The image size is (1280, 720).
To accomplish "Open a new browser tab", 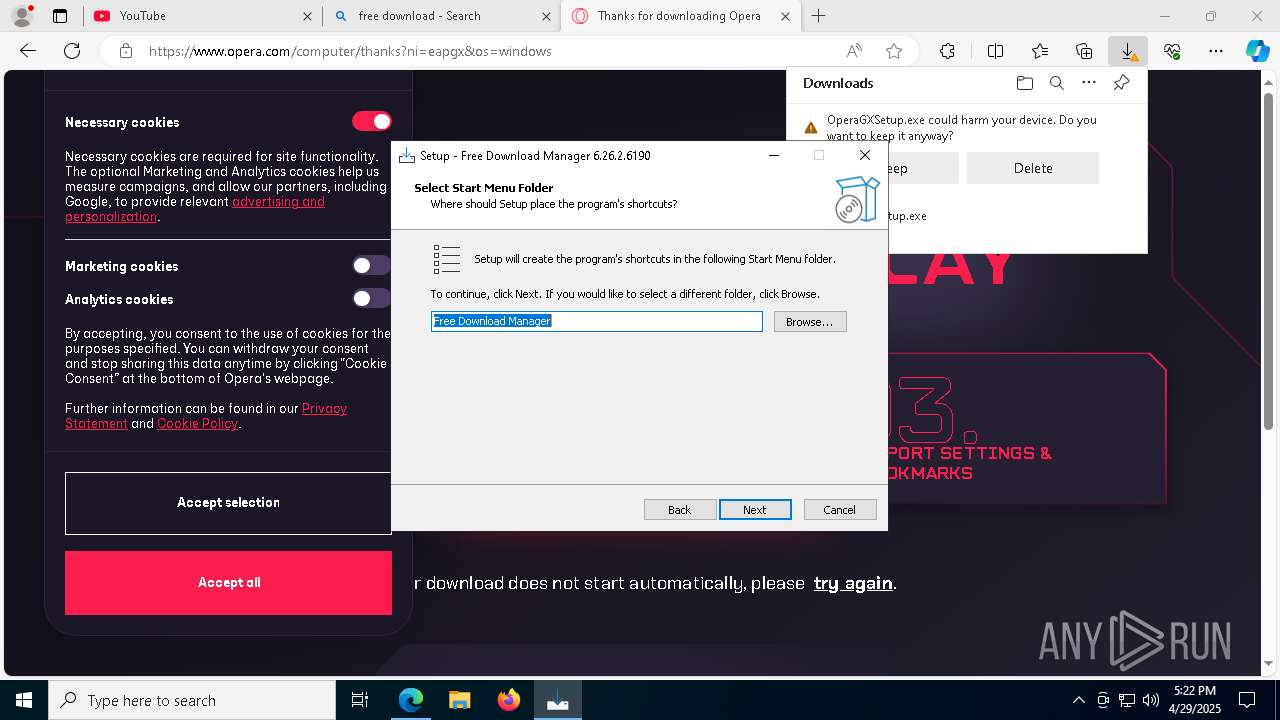I will 818,16.
